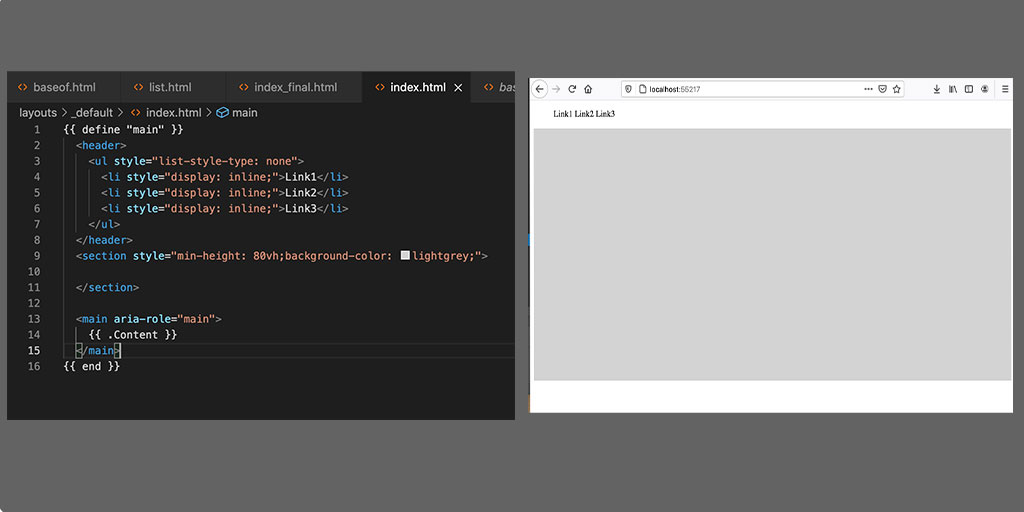1024x512 pixels.
Task: Click the lightgrey color swatch in code
Action: click(405, 256)
